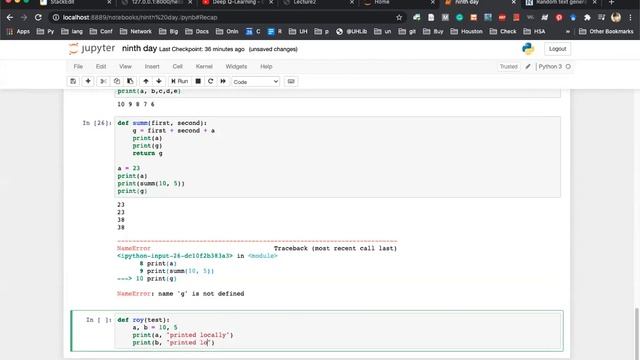Viewport: 640px width, 360px height.
Task: Open the Docs bookmark folder
Action: coord(197,31)
